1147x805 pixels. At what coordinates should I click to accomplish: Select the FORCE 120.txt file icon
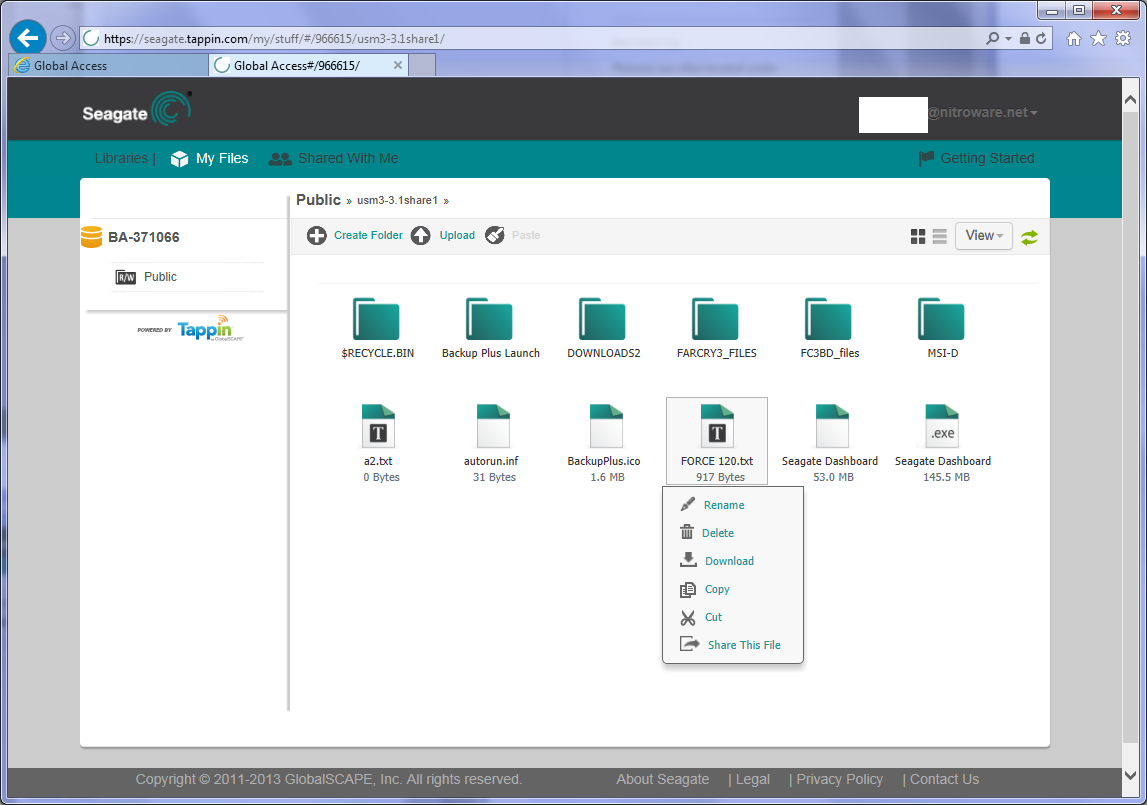(x=717, y=426)
